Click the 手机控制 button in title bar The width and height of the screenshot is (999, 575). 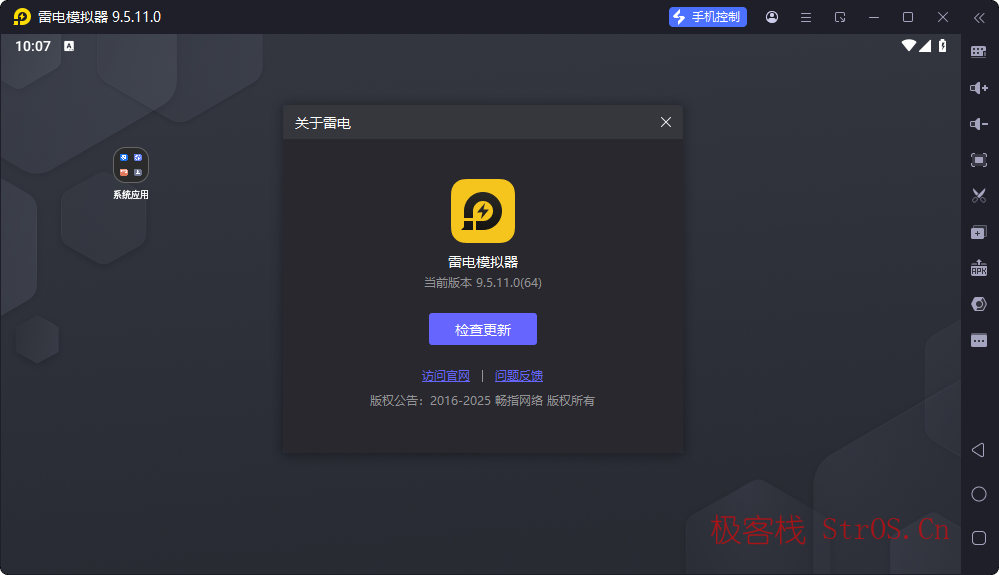tap(707, 17)
